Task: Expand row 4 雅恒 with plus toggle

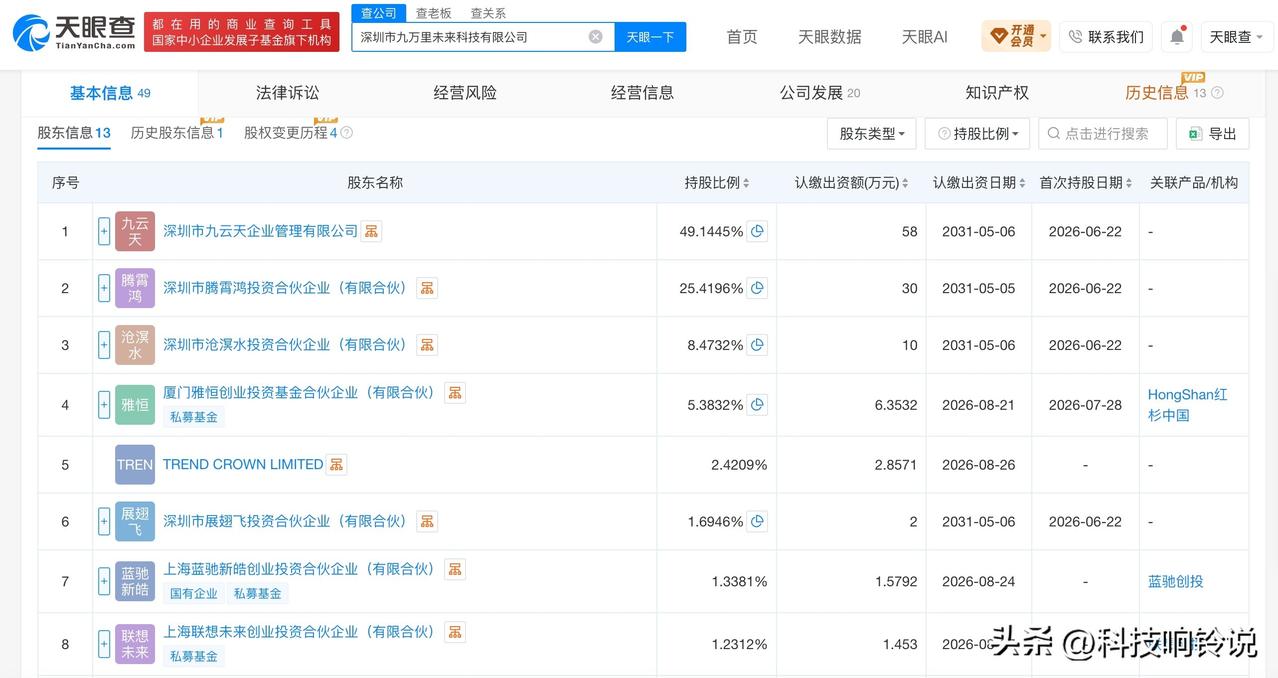Action: tap(104, 405)
